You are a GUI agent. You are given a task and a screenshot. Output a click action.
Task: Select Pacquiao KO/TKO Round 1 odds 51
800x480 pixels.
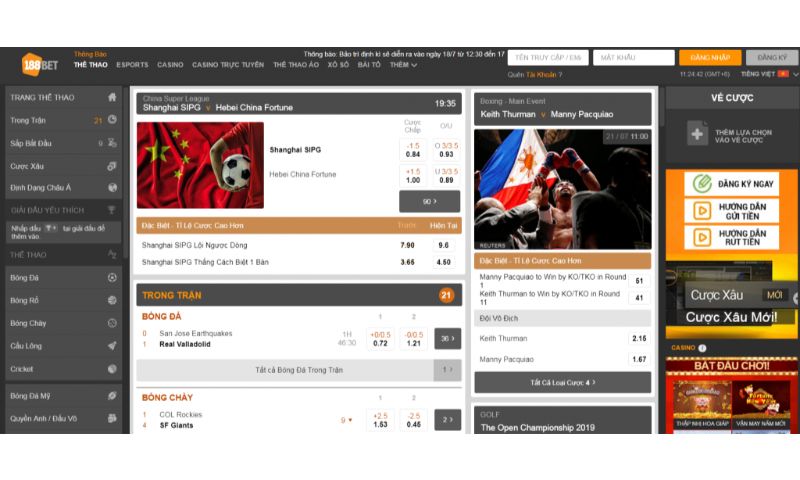(x=639, y=281)
